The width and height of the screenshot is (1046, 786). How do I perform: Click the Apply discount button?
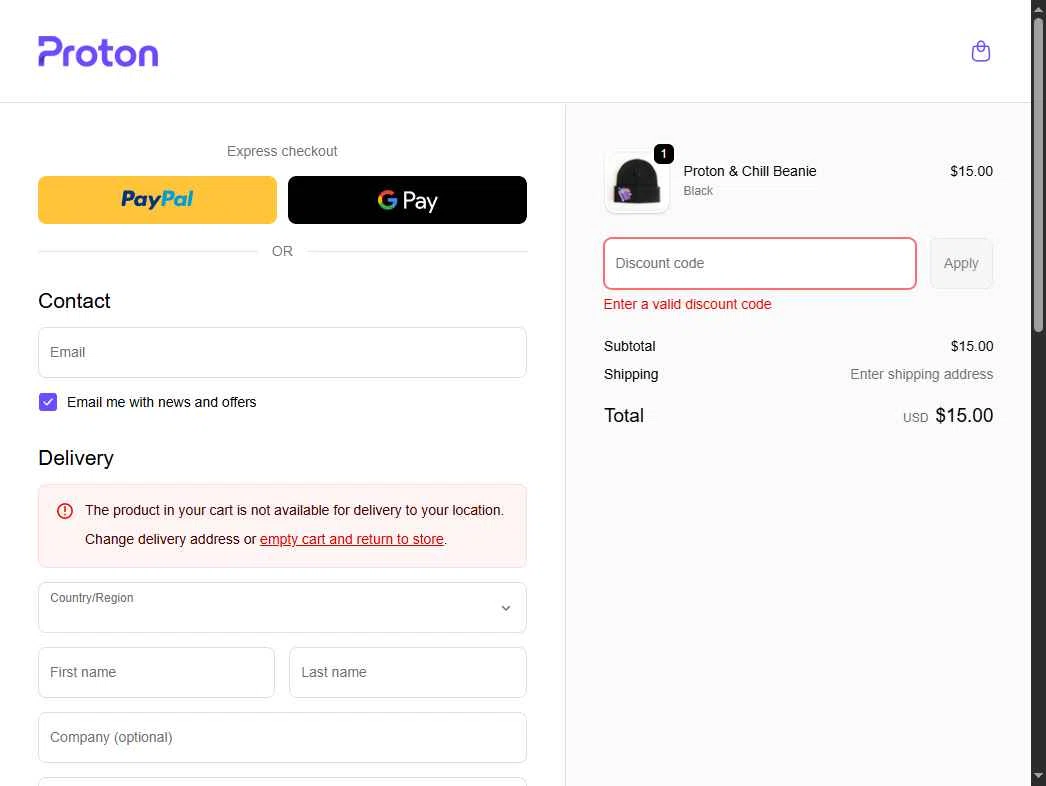click(961, 263)
